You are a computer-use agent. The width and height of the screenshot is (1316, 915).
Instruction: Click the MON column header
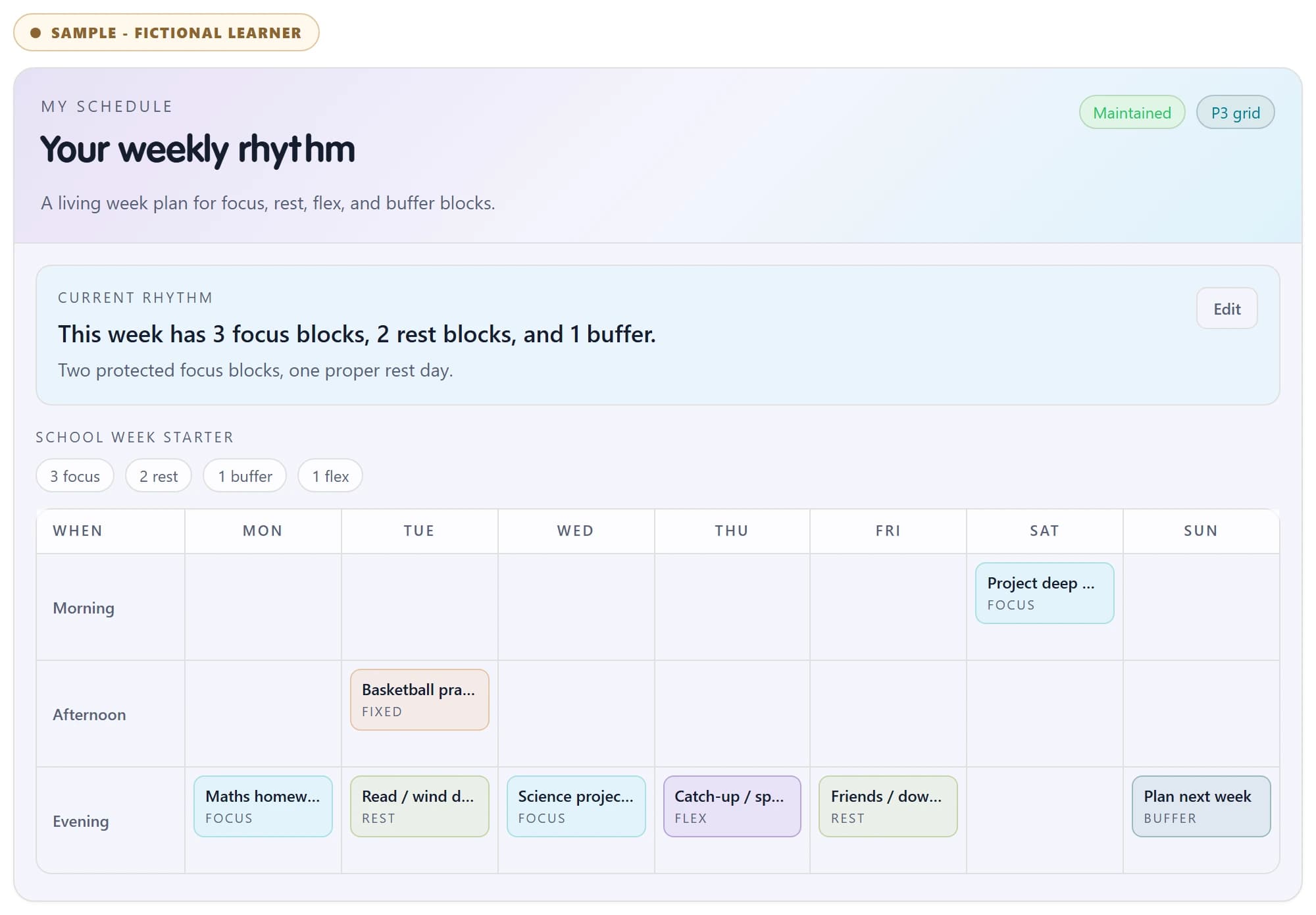tap(263, 531)
